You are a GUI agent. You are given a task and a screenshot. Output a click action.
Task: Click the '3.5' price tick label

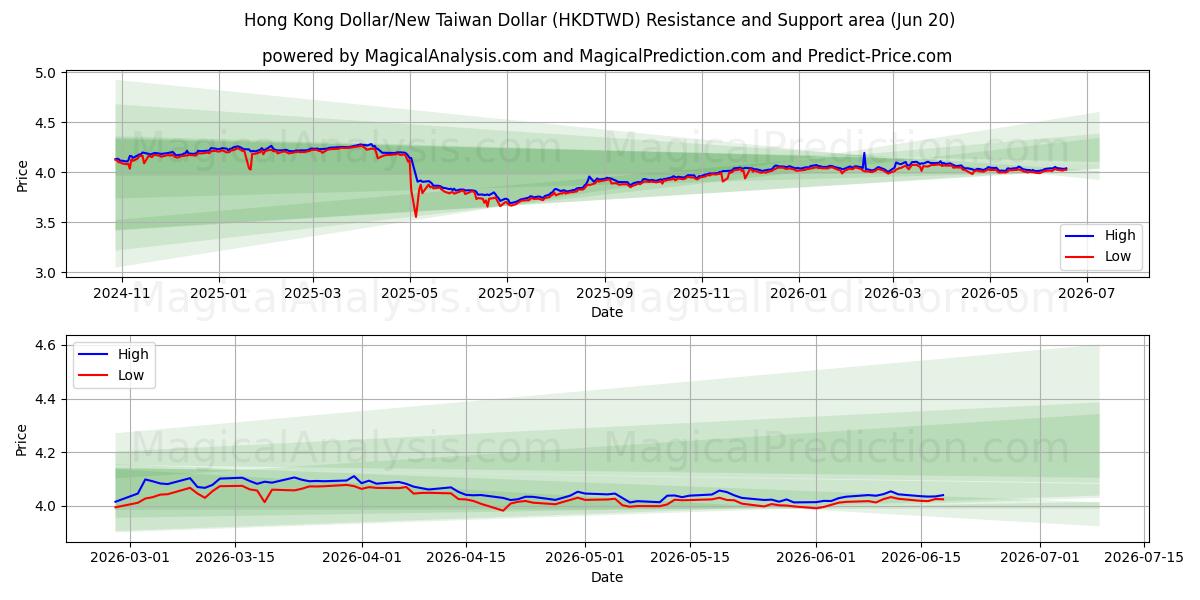(x=46, y=223)
